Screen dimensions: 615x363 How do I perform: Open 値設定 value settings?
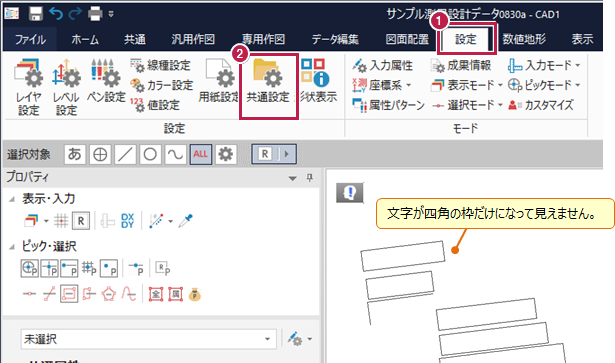155,105
